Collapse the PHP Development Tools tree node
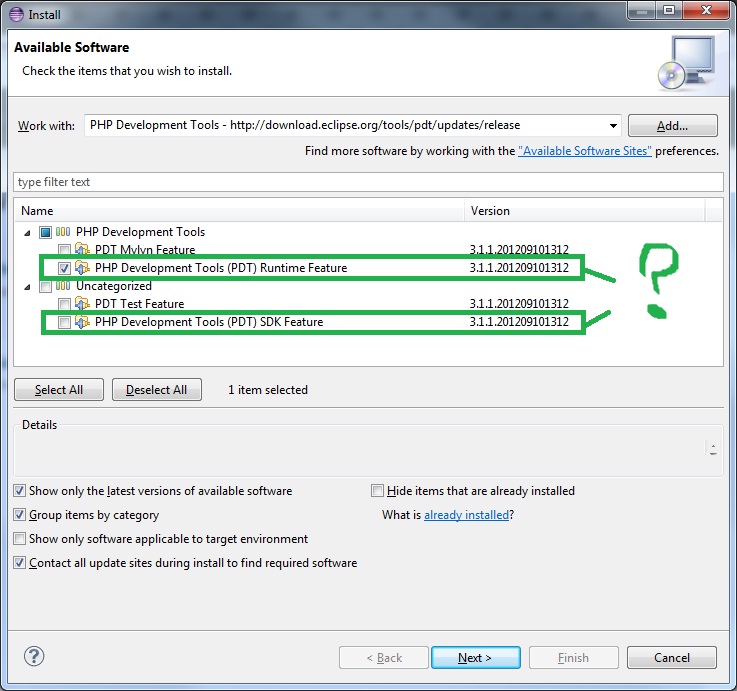This screenshot has height=691, width=737. [x=27, y=233]
